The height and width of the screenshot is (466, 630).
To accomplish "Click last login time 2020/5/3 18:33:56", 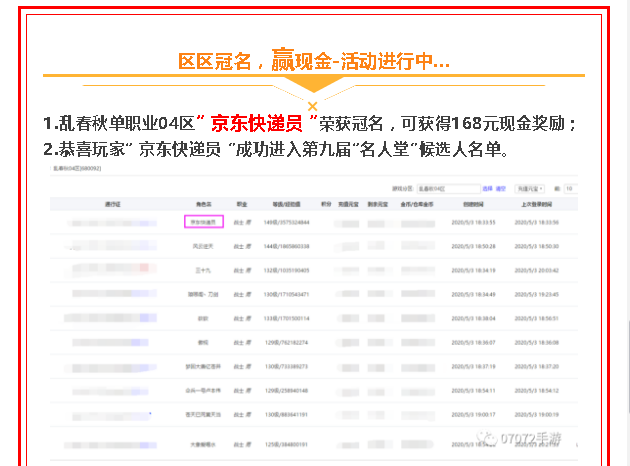I will tap(537, 222).
